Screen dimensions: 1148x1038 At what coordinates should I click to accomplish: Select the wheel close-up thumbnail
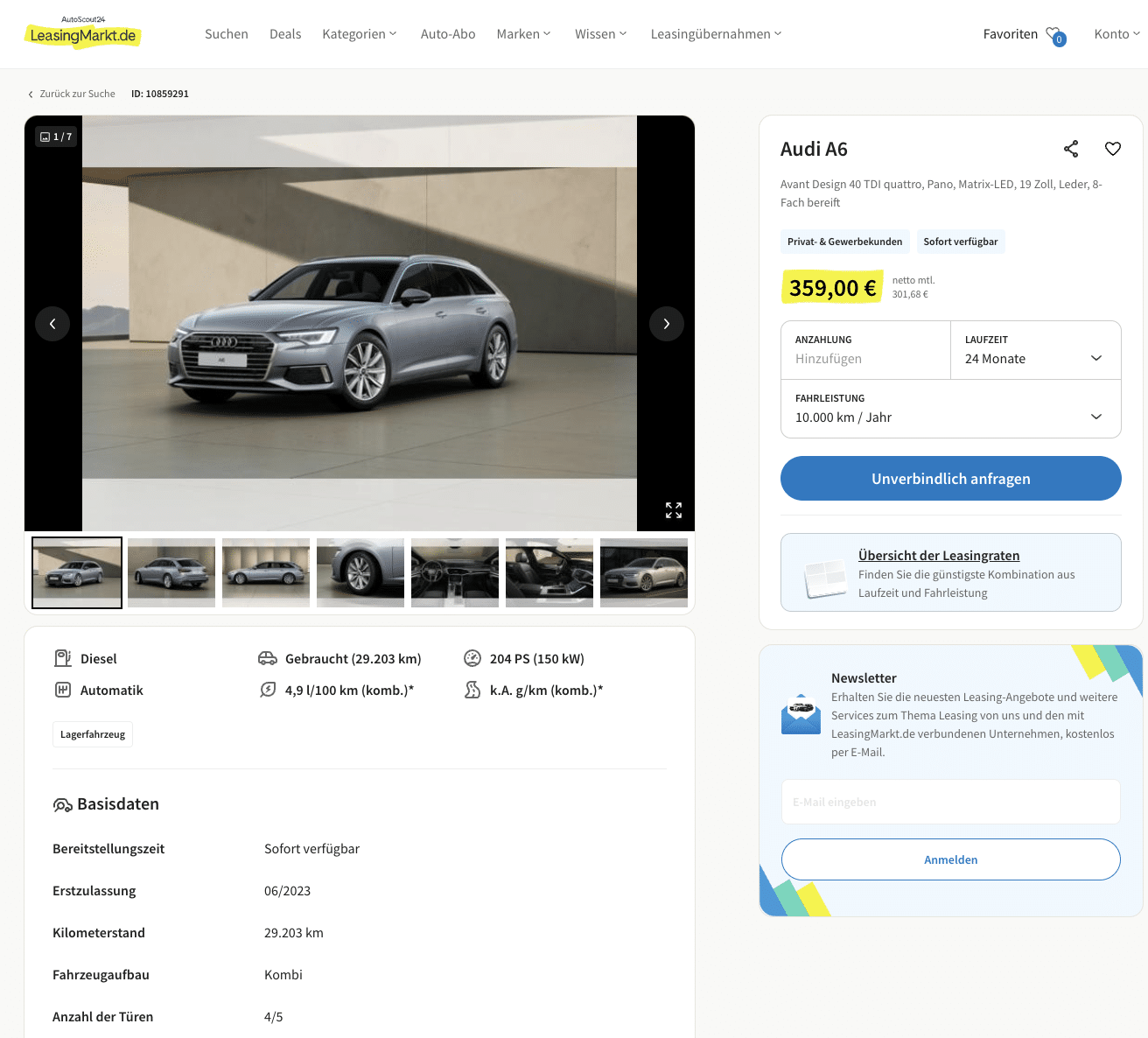(x=360, y=572)
